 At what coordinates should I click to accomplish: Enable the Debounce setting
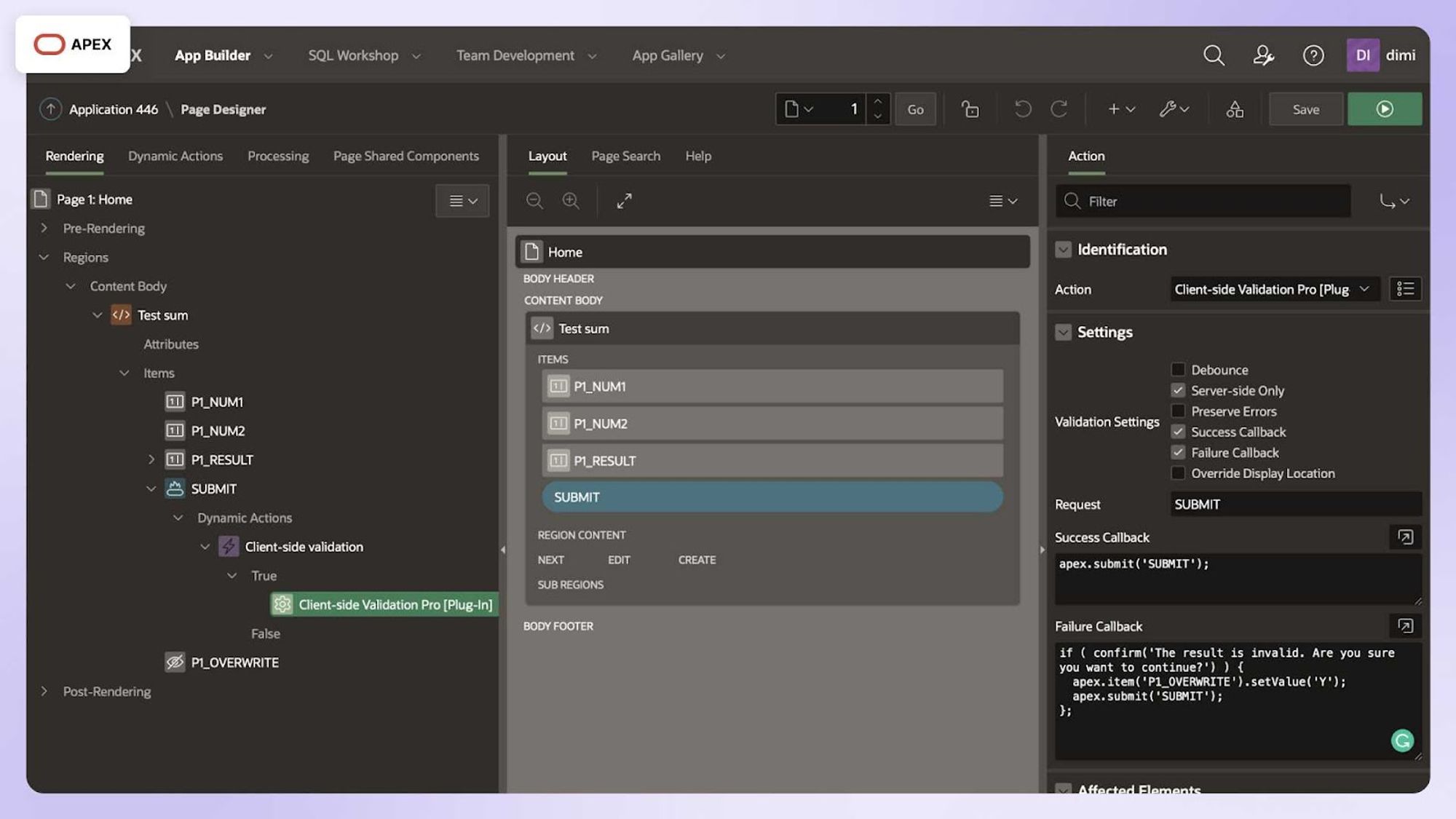[x=1178, y=369]
